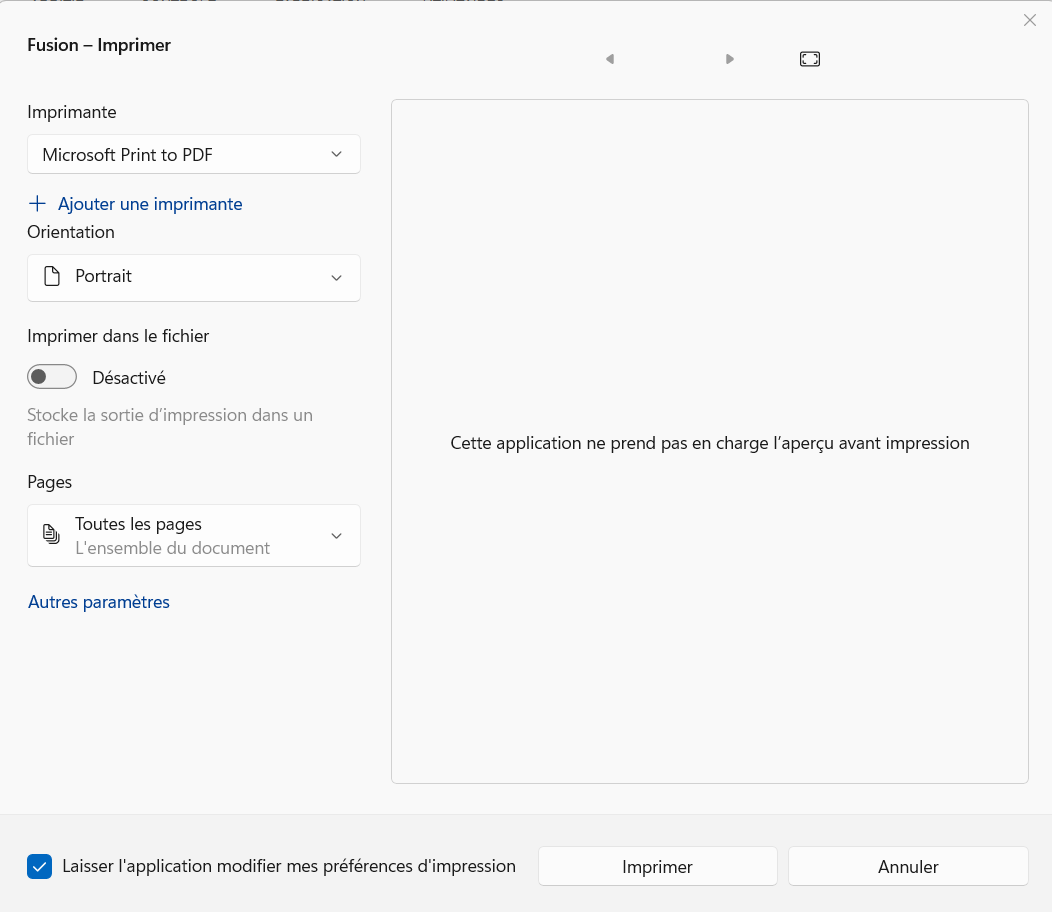Open Autres paramètres
This screenshot has width=1052, height=912.
[x=98, y=601]
